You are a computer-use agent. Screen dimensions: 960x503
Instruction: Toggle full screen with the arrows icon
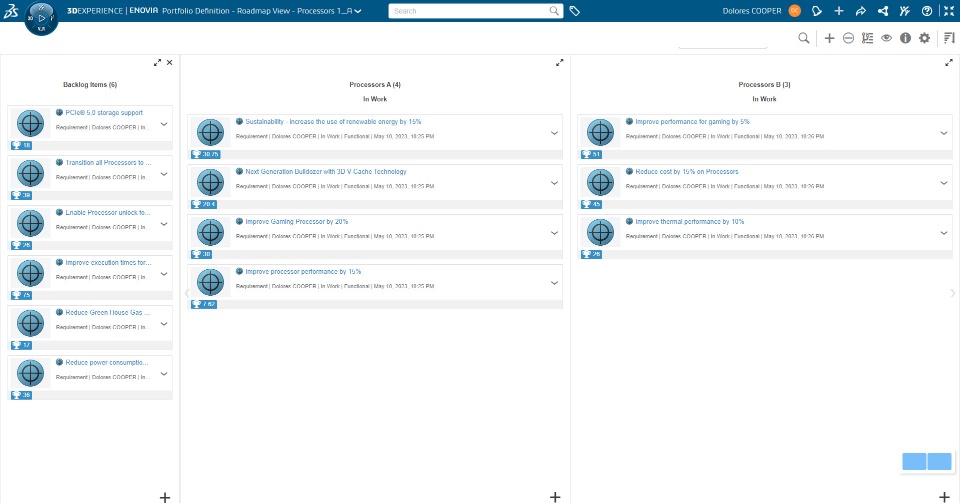[x=949, y=11]
